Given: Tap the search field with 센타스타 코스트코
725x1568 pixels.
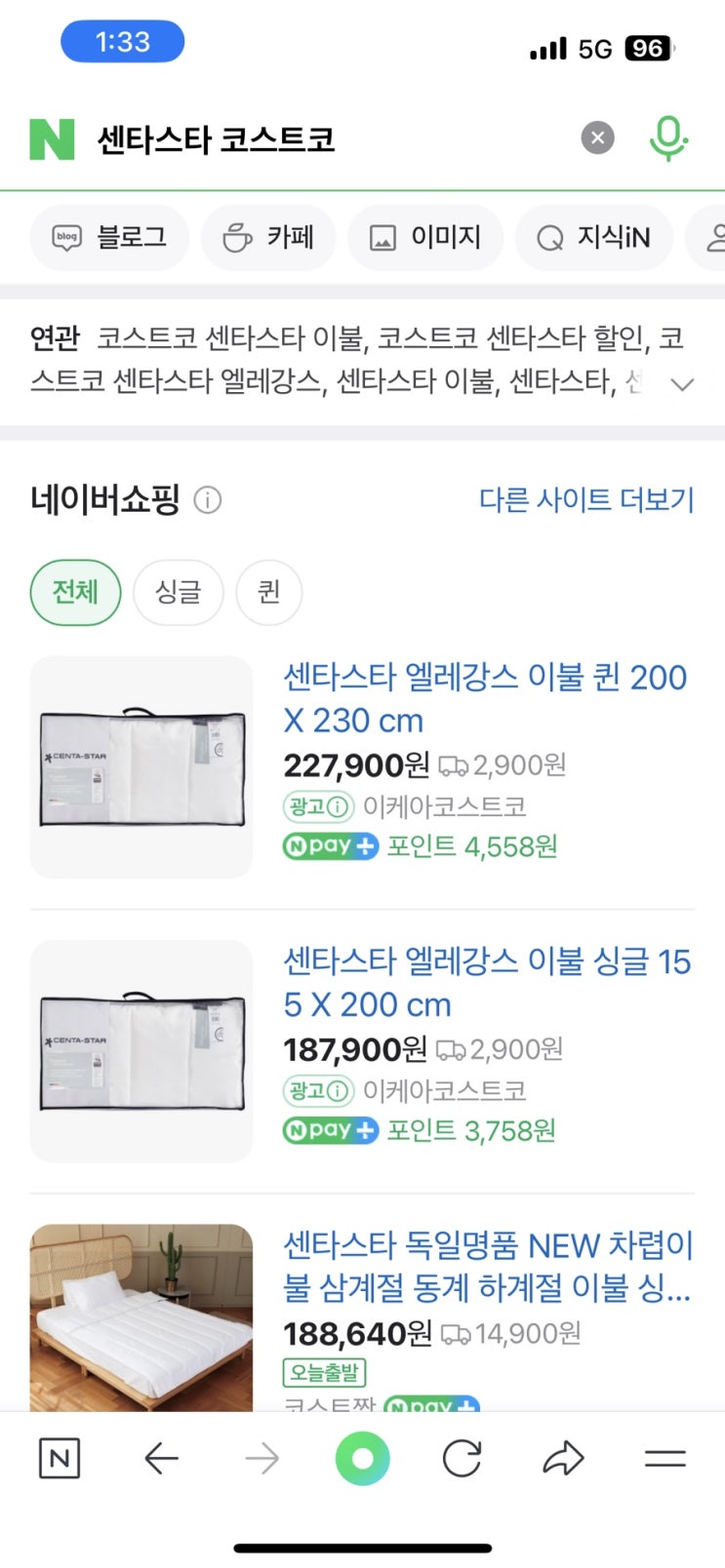Looking at the screenshot, I should click(x=322, y=138).
